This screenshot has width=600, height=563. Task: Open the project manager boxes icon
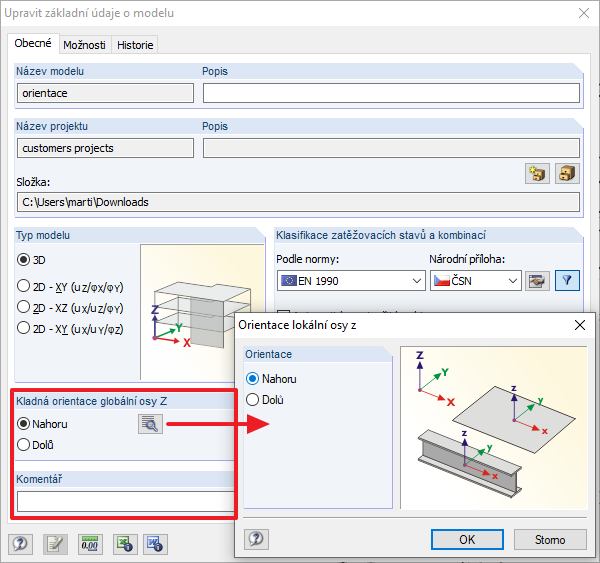[567, 174]
